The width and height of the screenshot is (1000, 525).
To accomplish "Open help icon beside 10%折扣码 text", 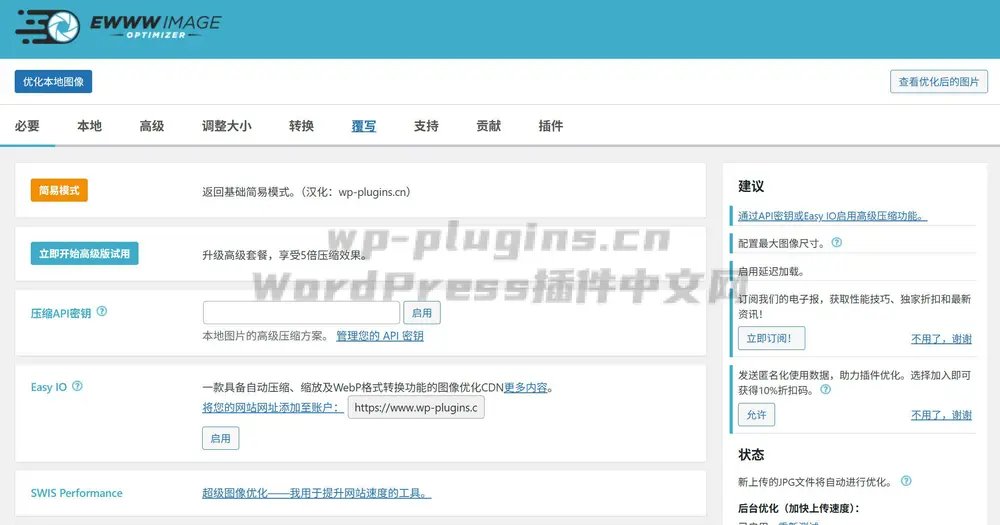I will click(x=825, y=389).
